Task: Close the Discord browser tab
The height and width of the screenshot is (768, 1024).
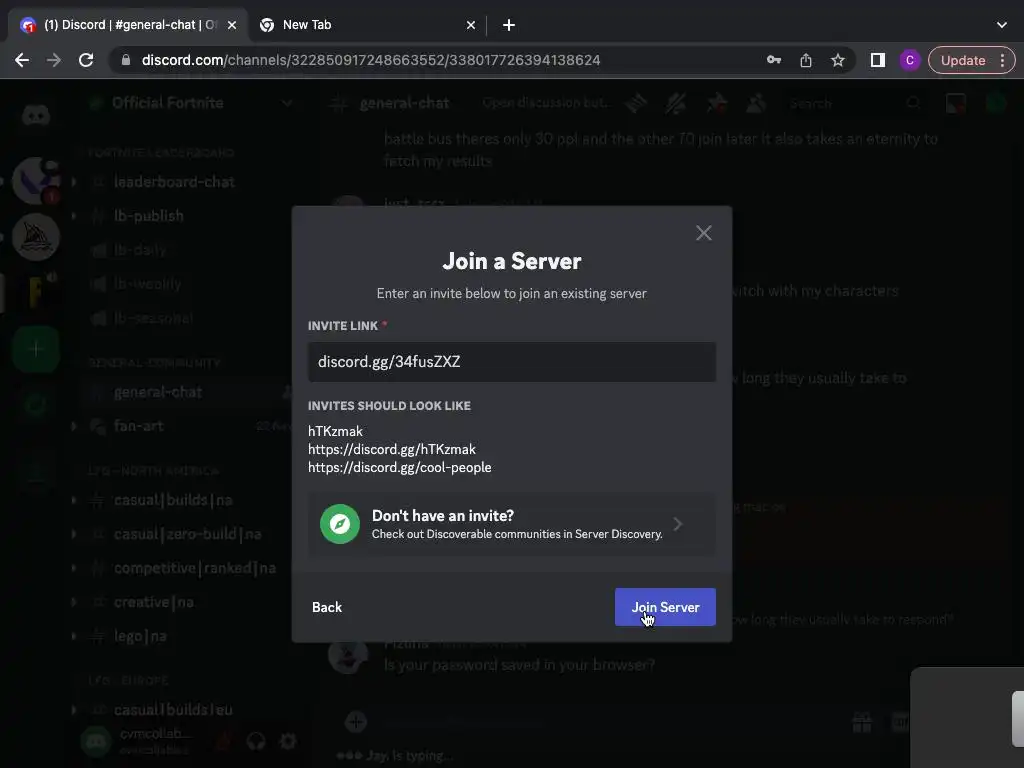Action: click(x=232, y=25)
